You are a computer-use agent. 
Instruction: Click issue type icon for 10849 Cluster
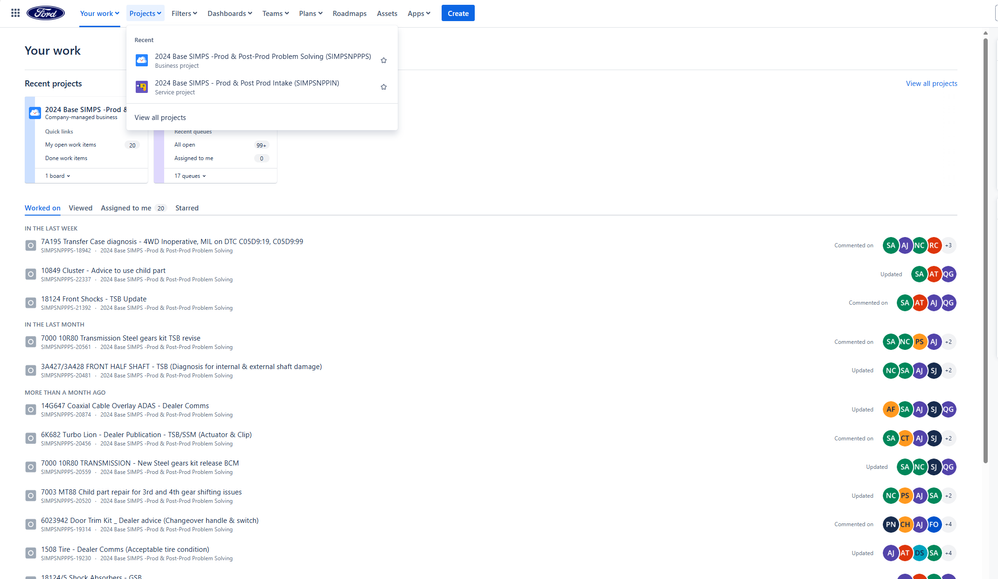(x=31, y=274)
